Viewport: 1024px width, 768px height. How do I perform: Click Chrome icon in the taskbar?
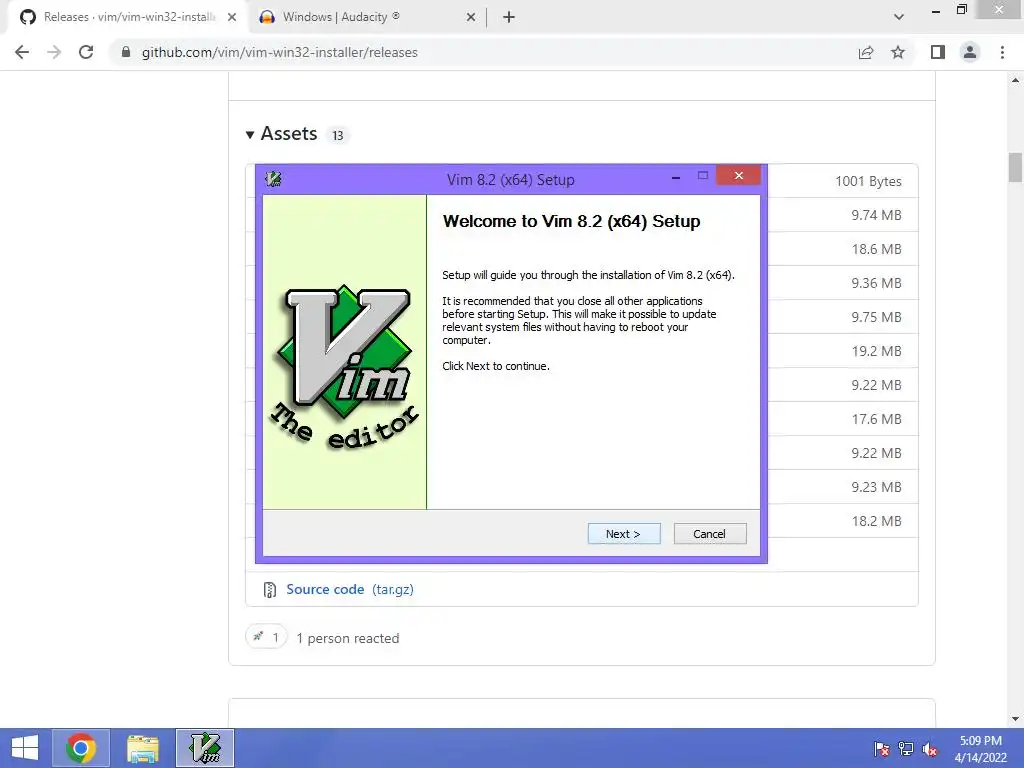click(x=80, y=748)
